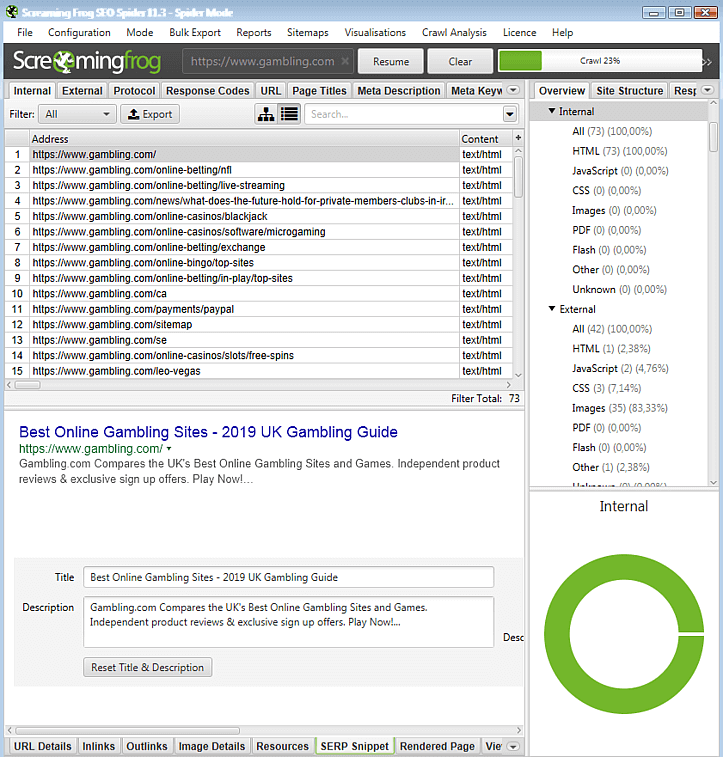Click the URL input field with gambling.com
The image size is (723, 757).
tap(268, 61)
